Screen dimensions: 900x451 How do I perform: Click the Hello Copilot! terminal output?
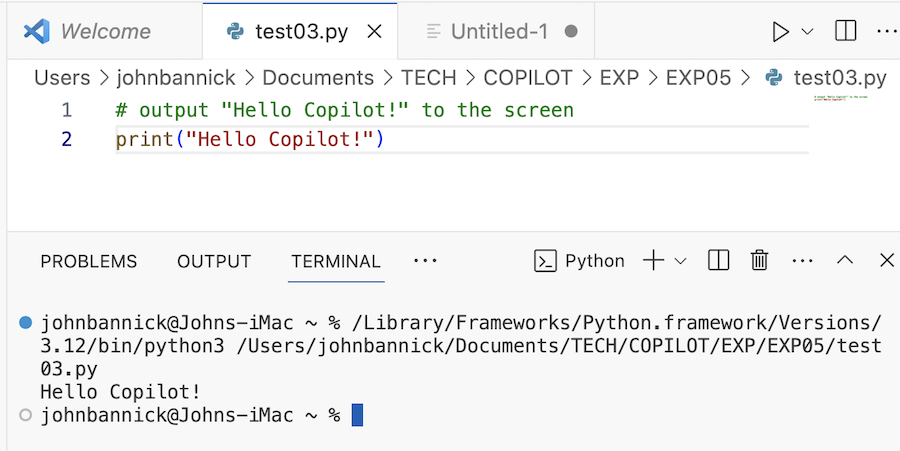121,392
